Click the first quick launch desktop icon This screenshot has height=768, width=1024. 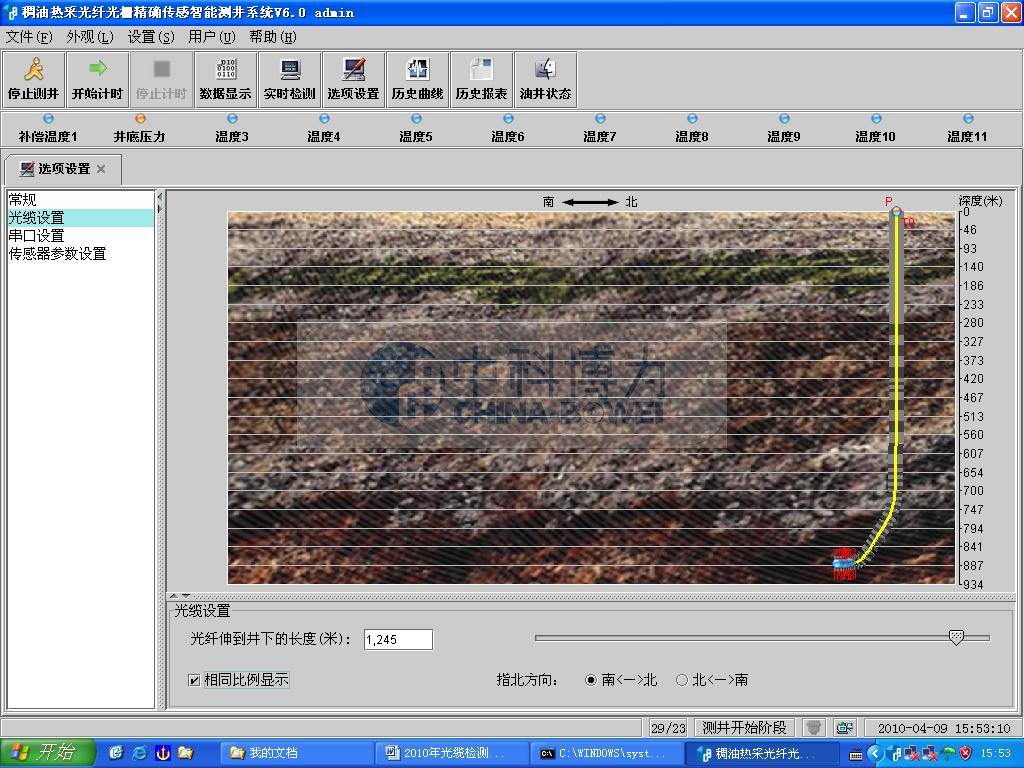116,753
